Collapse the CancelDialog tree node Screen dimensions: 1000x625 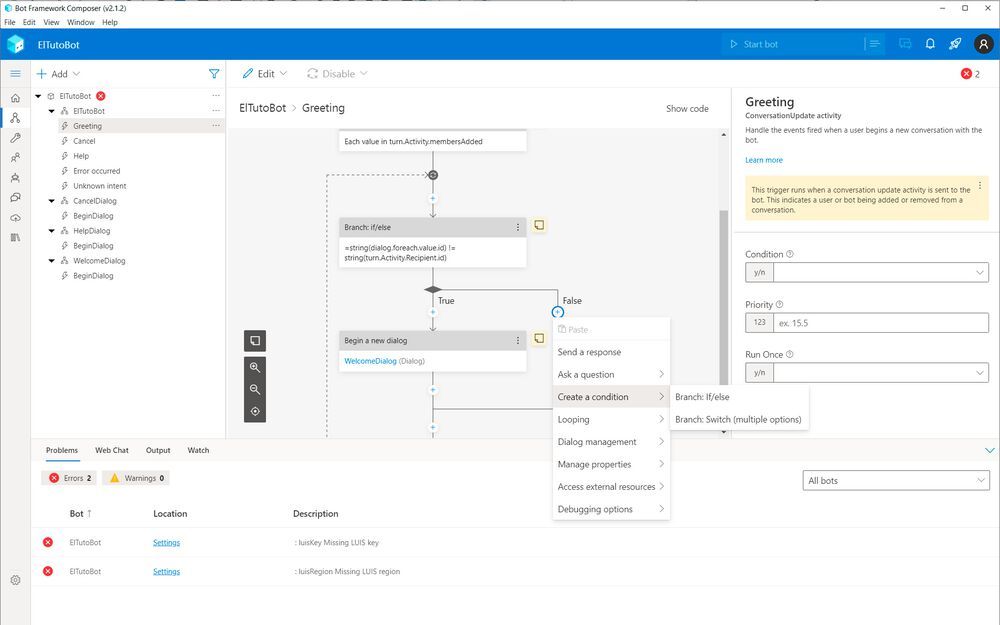pos(52,201)
